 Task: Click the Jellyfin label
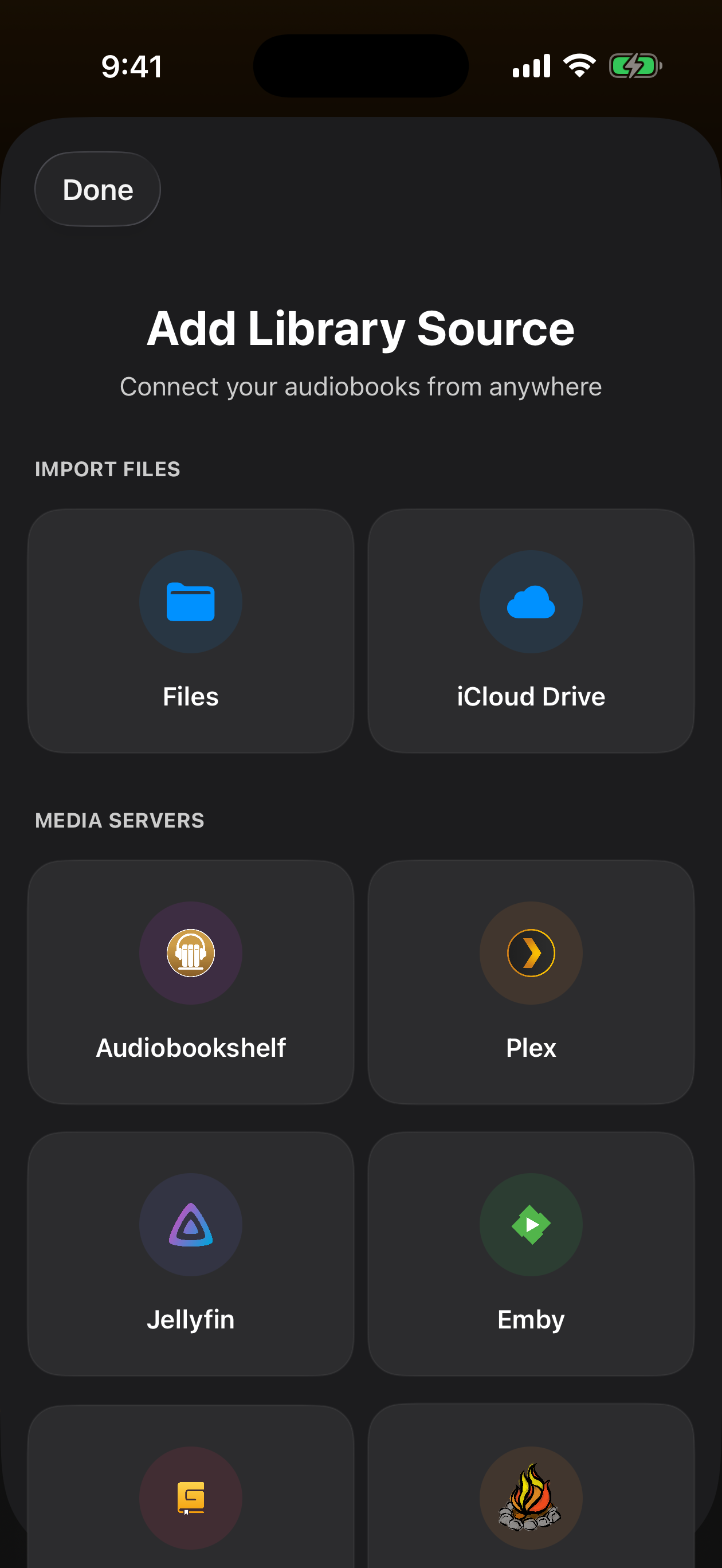coord(191,1320)
